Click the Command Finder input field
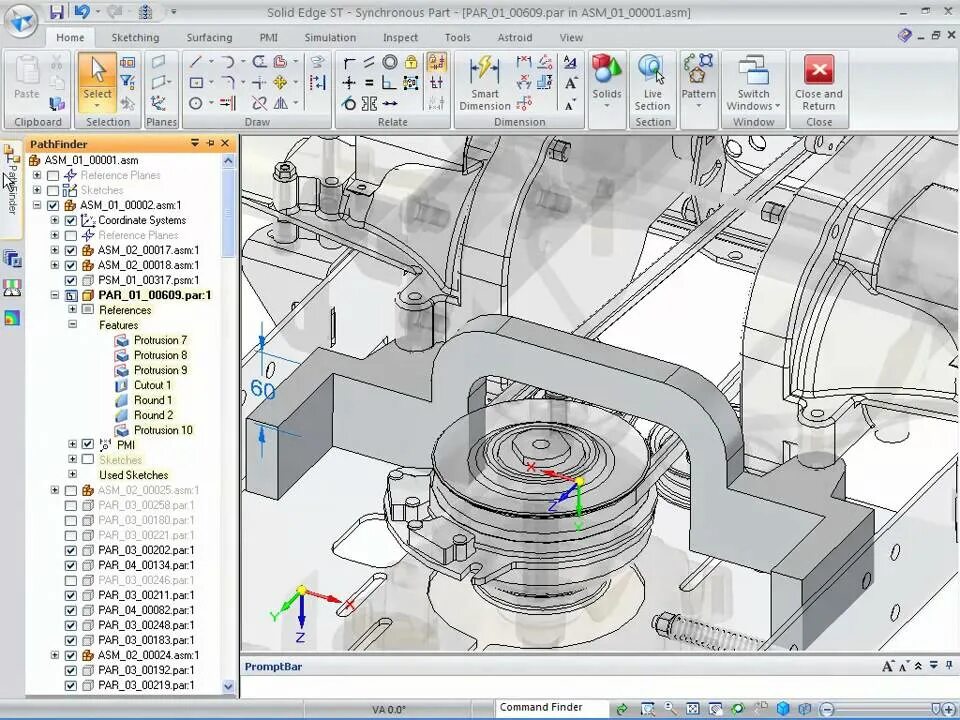Screen dimensions: 960x720 [x=552, y=708]
